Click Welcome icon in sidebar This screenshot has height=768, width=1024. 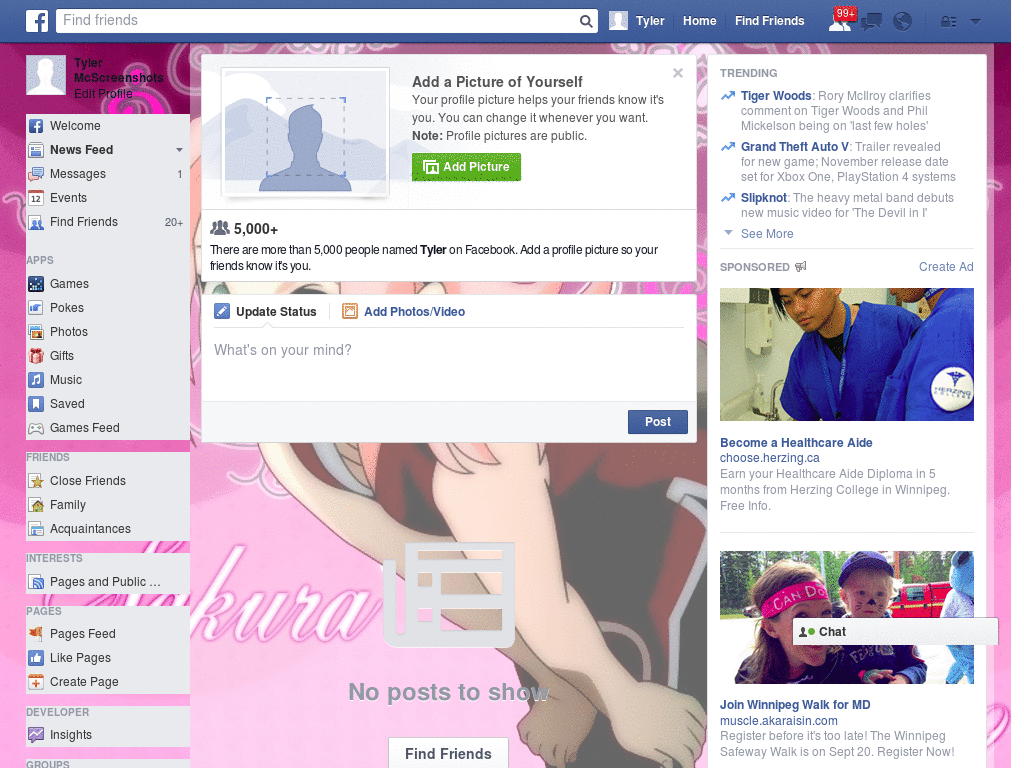(x=36, y=126)
